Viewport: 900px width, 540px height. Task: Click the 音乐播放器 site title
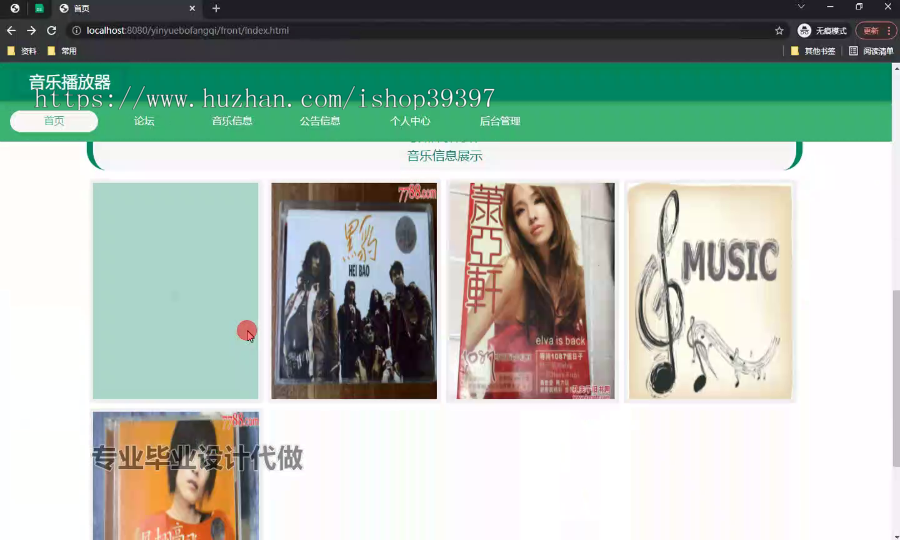coord(69,82)
